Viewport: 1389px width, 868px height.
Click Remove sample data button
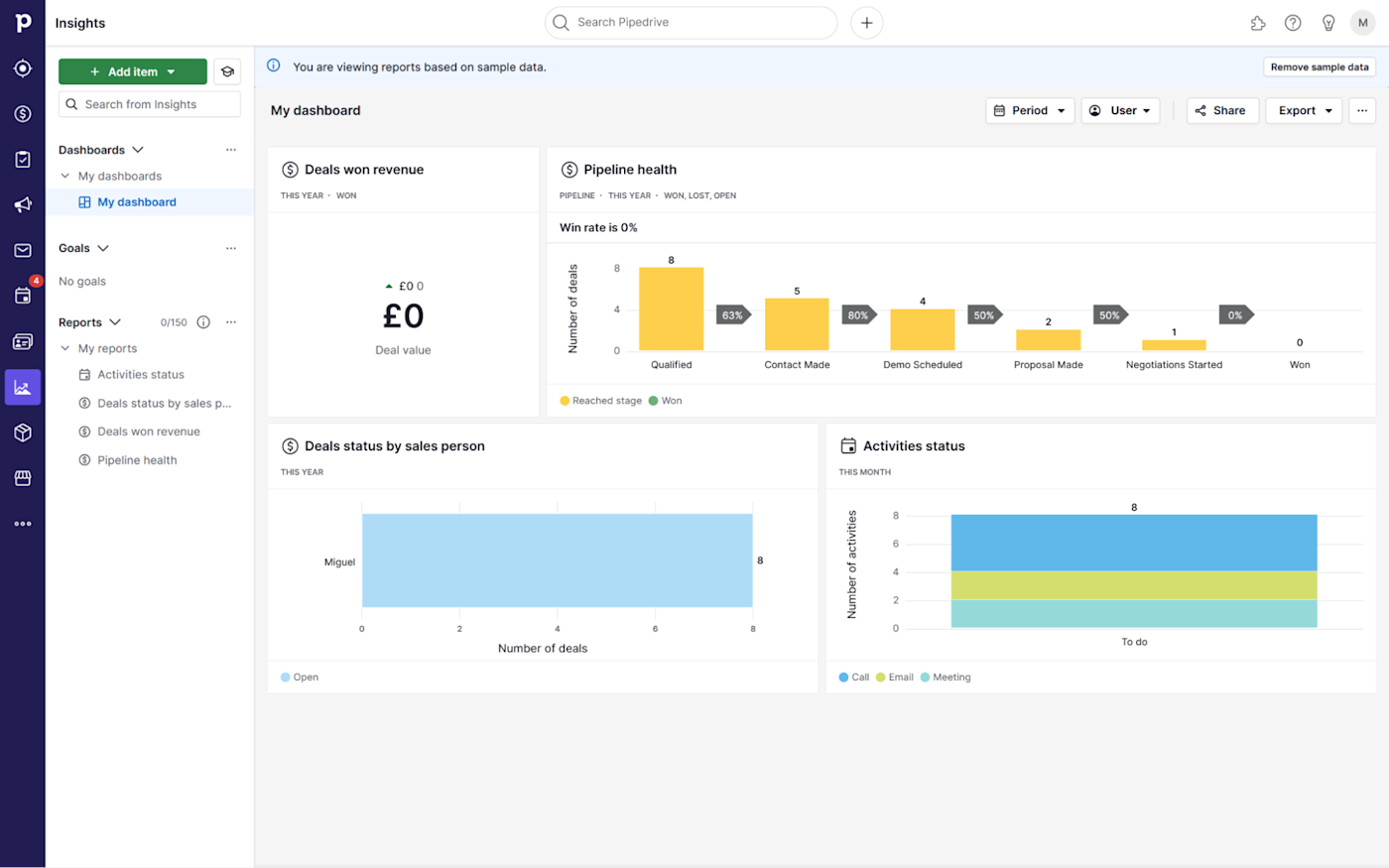(1320, 67)
